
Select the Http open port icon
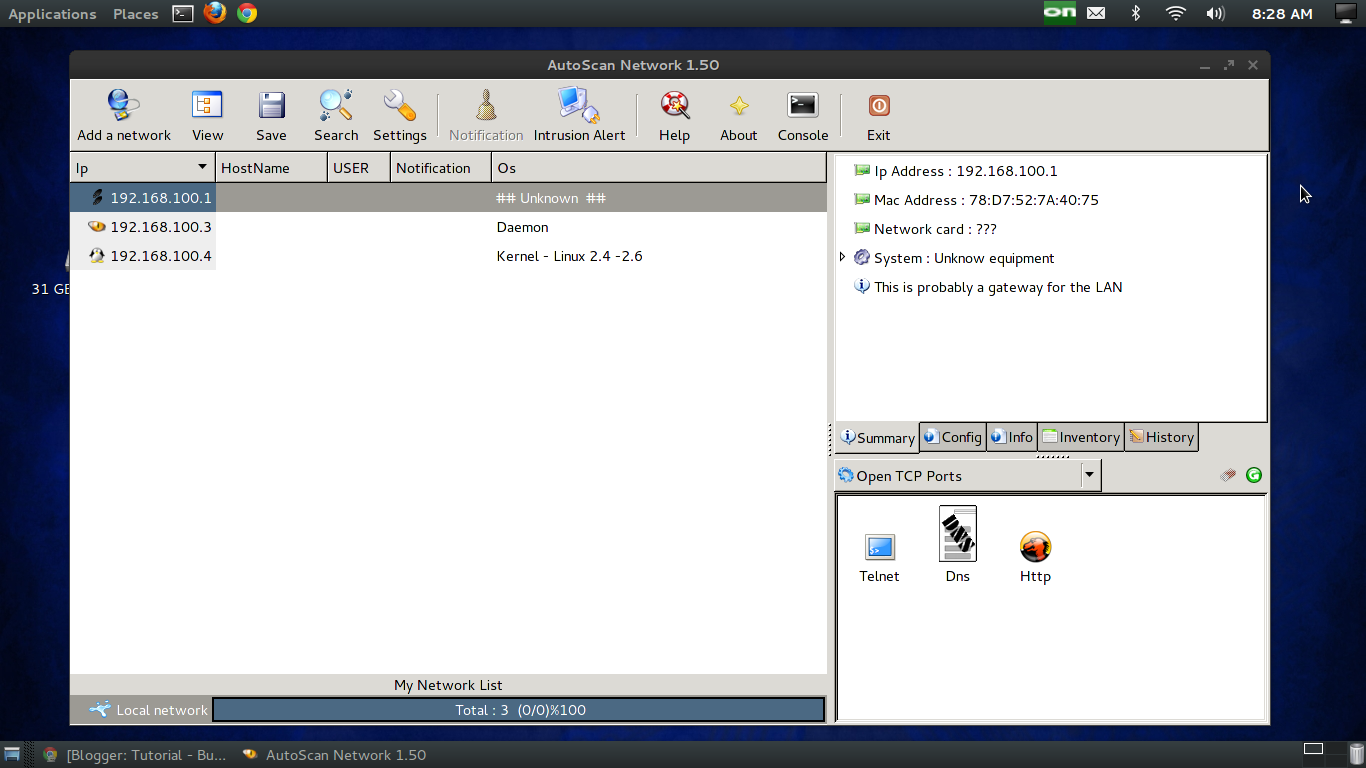point(1035,547)
